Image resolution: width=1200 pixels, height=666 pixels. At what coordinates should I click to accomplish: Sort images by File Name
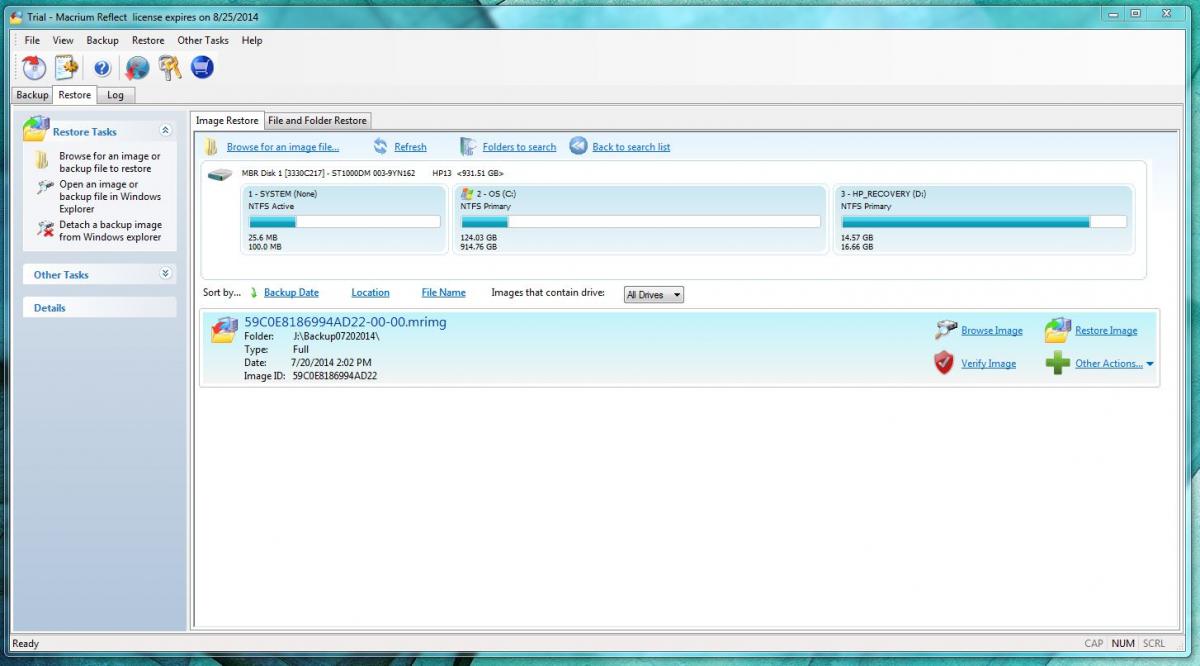[443, 293]
